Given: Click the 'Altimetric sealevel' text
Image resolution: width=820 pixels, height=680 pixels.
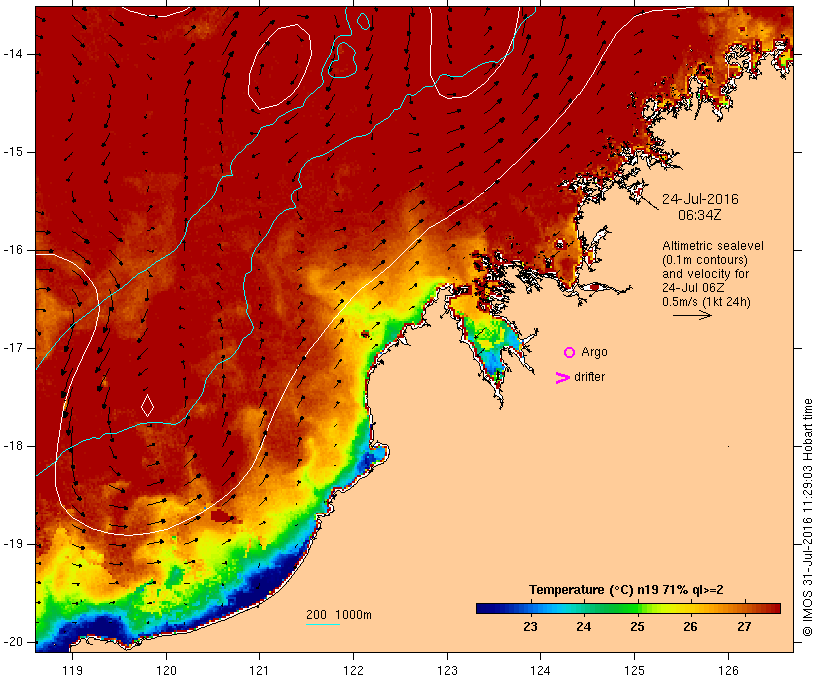Looking at the screenshot, I should click(x=713, y=246).
